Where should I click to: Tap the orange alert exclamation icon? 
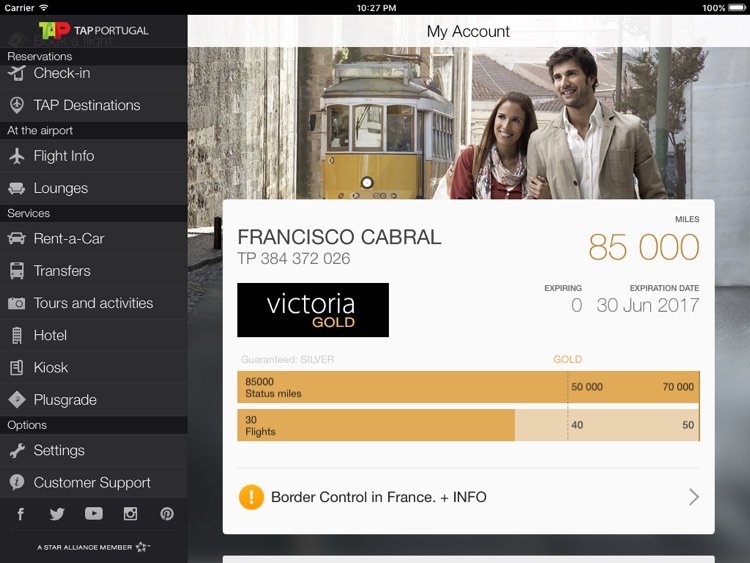251,497
